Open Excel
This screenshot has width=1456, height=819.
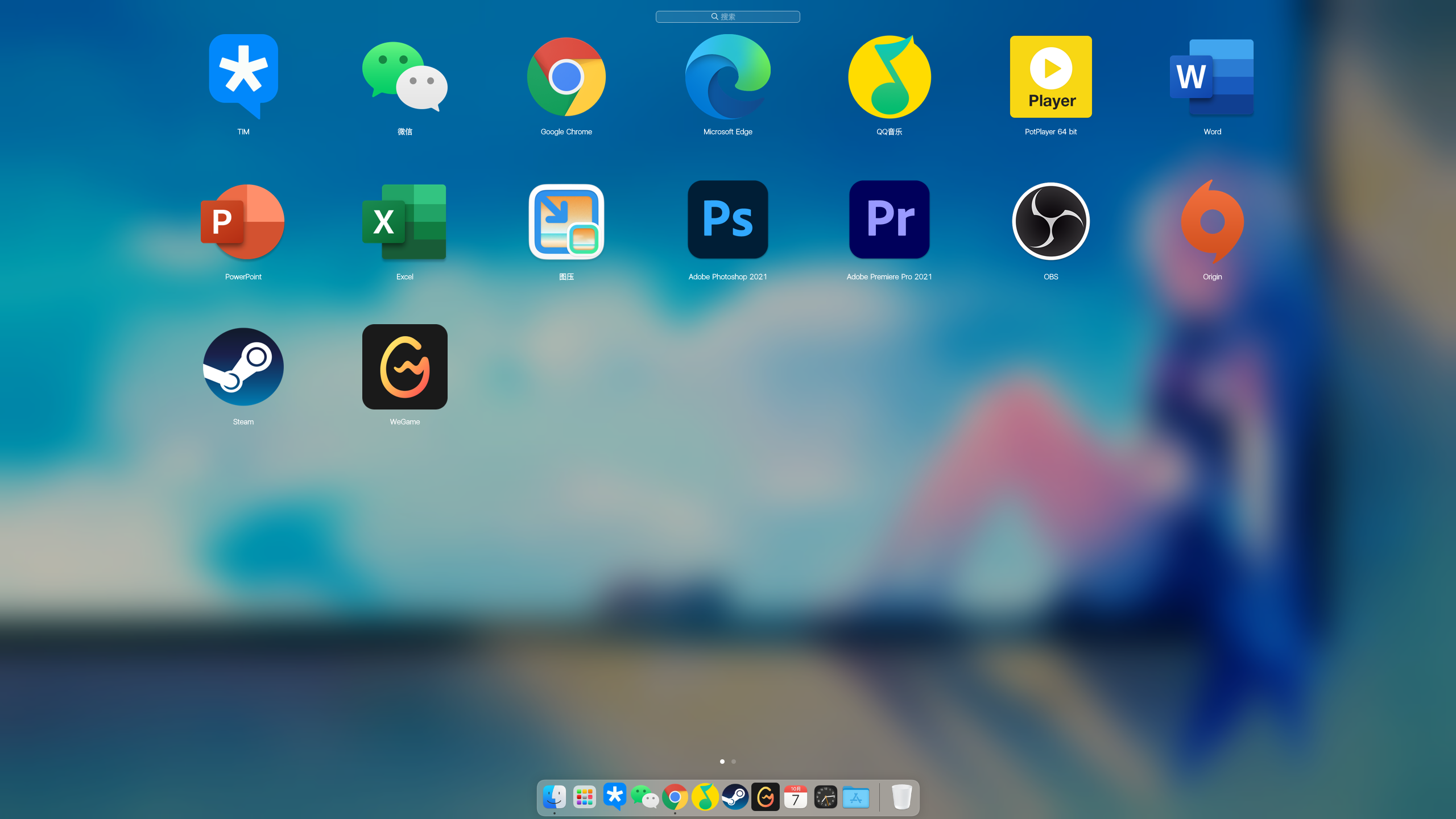point(405,222)
